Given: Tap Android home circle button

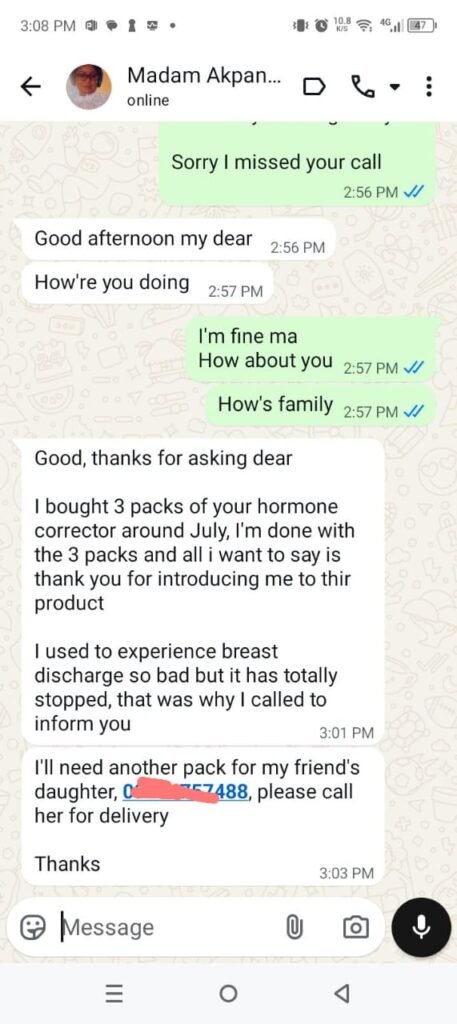Looking at the screenshot, I should click(x=228, y=994).
